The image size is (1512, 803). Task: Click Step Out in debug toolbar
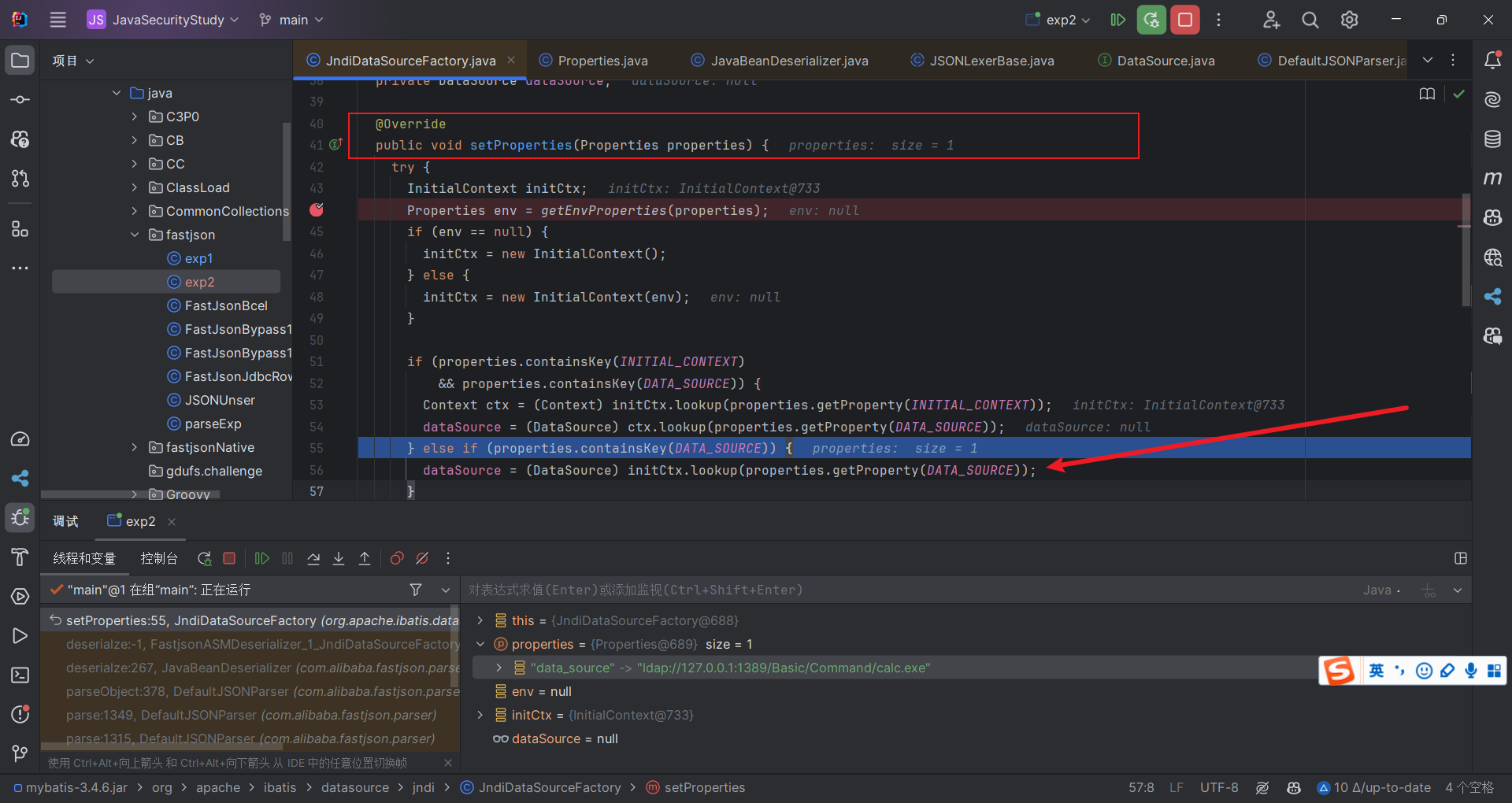click(x=365, y=558)
